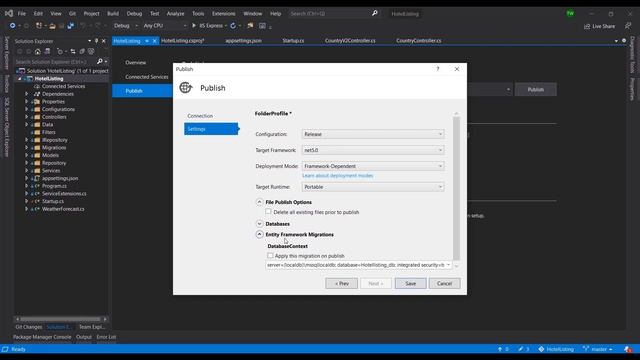Close the HotelListing document tab

pyautogui.click(x=154, y=41)
